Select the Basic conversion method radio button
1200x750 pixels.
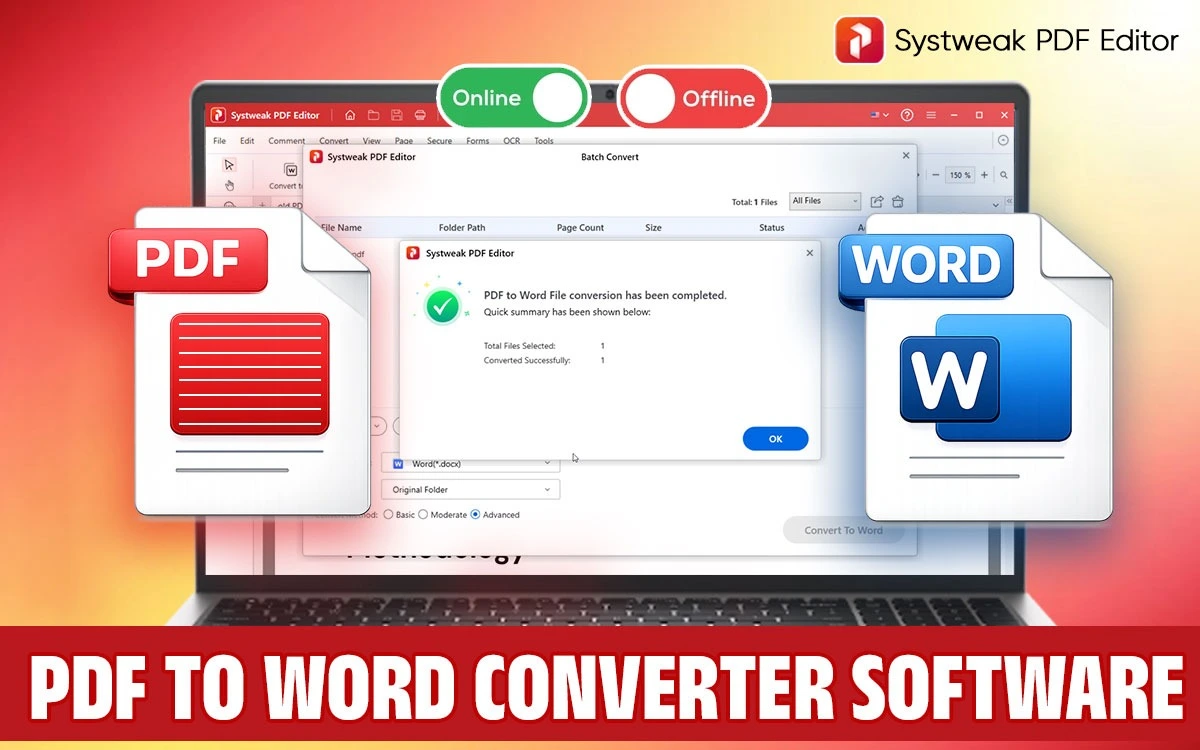click(x=388, y=514)
